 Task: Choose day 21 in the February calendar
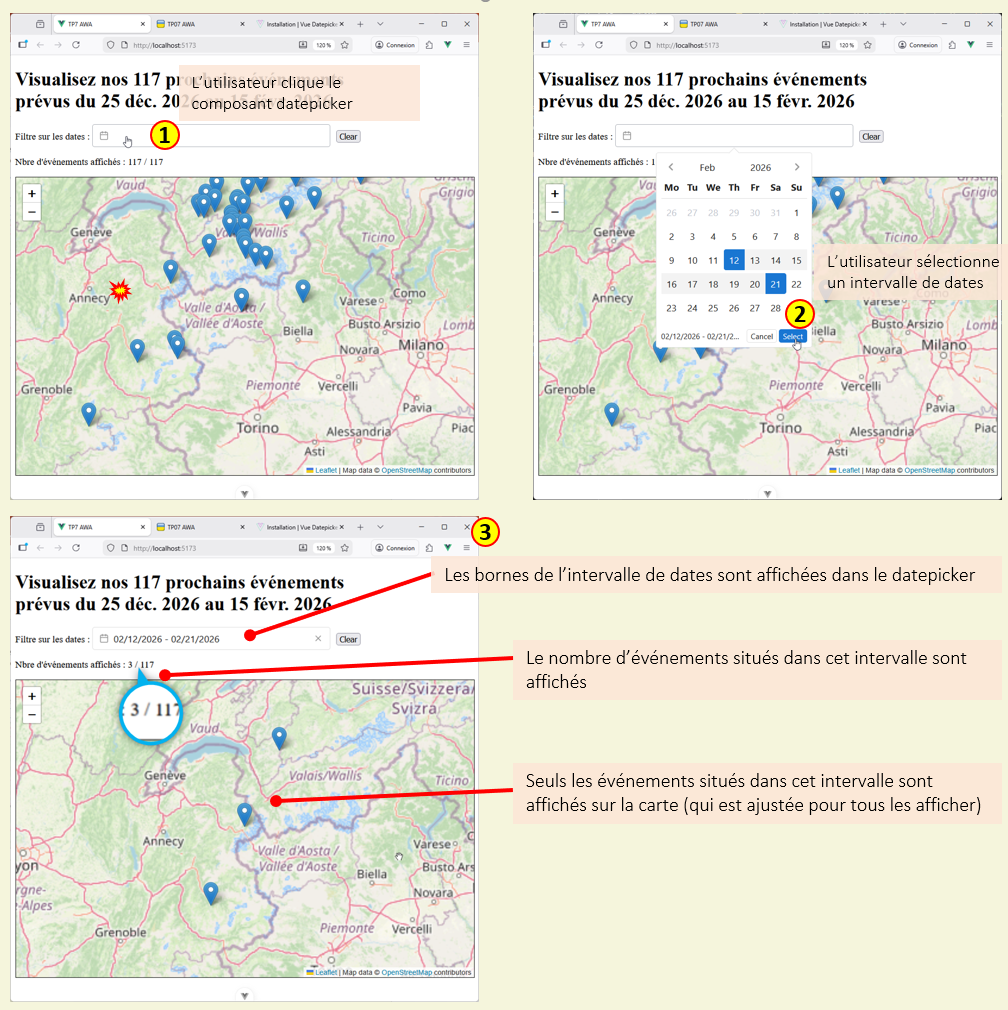[776, 284]
